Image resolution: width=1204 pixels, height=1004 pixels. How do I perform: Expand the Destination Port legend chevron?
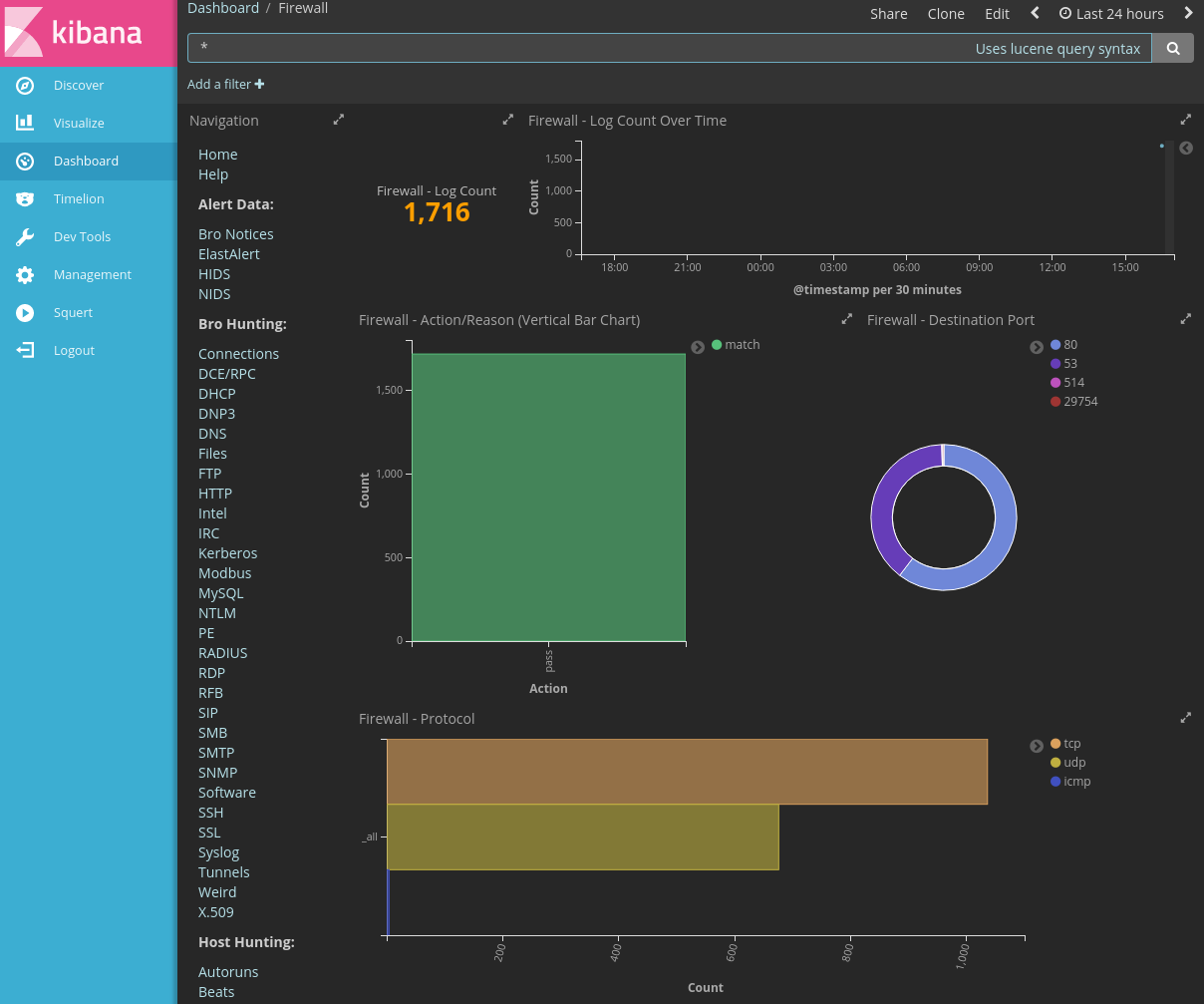(x=1037, y=347)
